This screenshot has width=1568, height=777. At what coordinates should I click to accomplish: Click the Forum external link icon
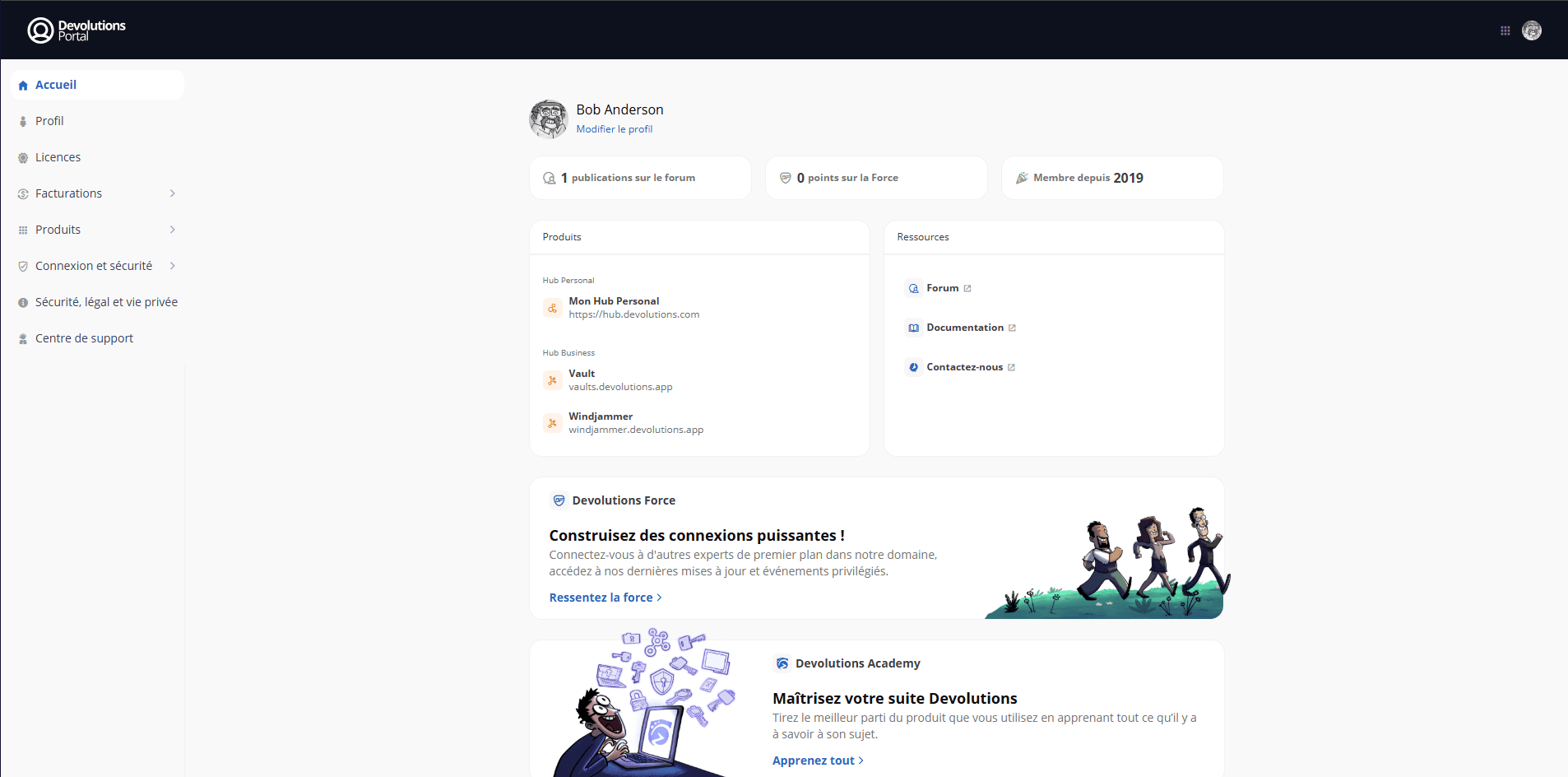click(967, 288)
